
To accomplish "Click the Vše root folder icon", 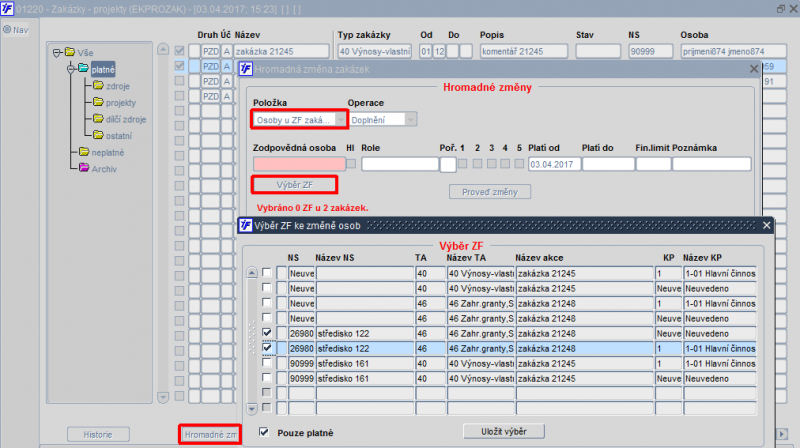I will pyautogui.click(x=70, y=52).
